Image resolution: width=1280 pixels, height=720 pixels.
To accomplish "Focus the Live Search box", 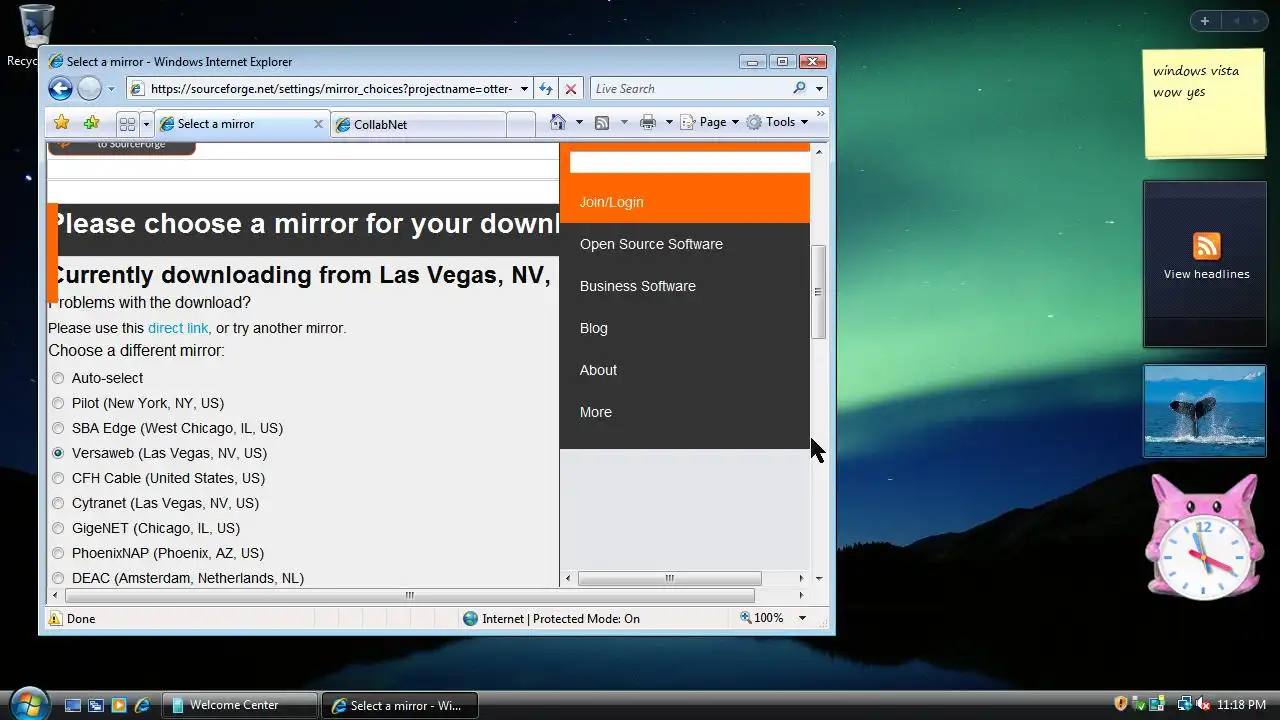I will (690, 89).
